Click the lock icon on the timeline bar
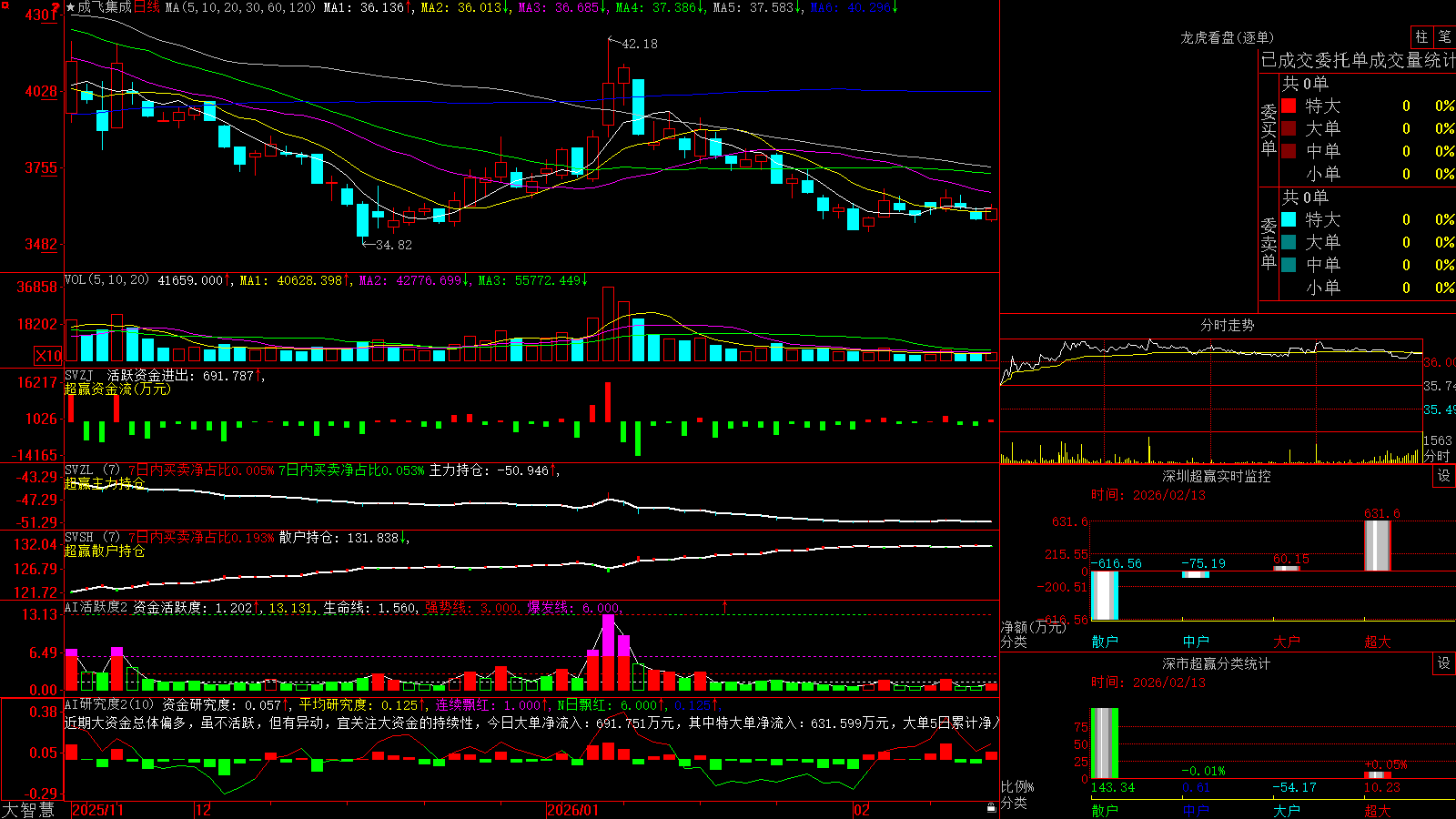 [x=992, y=808]
